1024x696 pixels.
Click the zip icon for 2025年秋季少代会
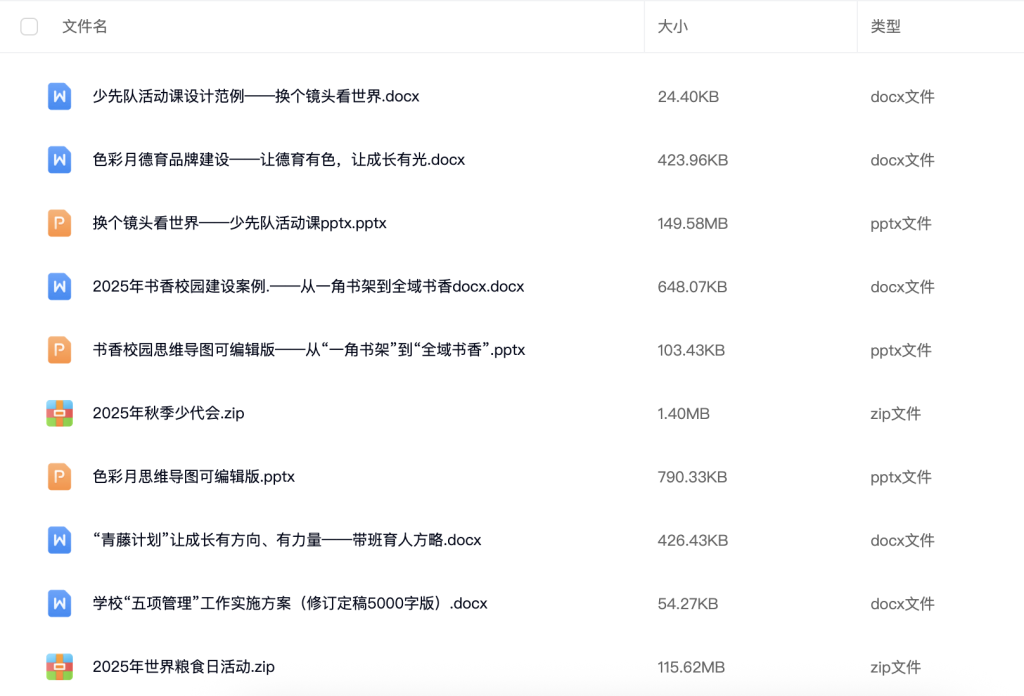click(59, 413)
